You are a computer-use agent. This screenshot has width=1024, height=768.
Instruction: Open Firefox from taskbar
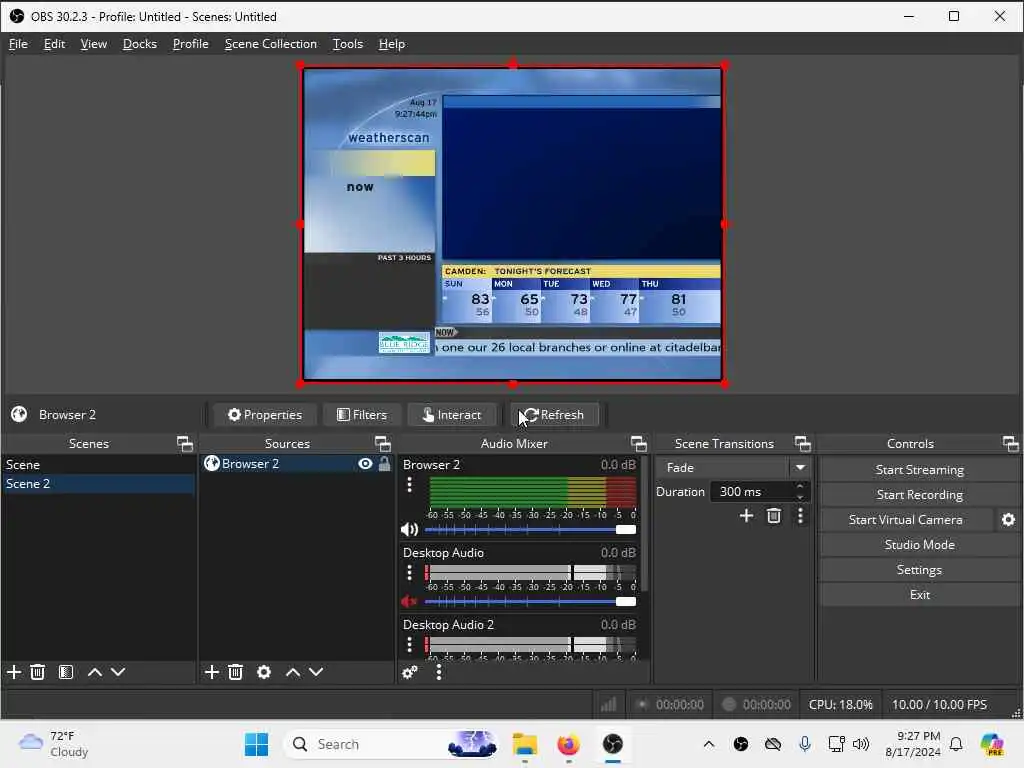coord(569,744)
